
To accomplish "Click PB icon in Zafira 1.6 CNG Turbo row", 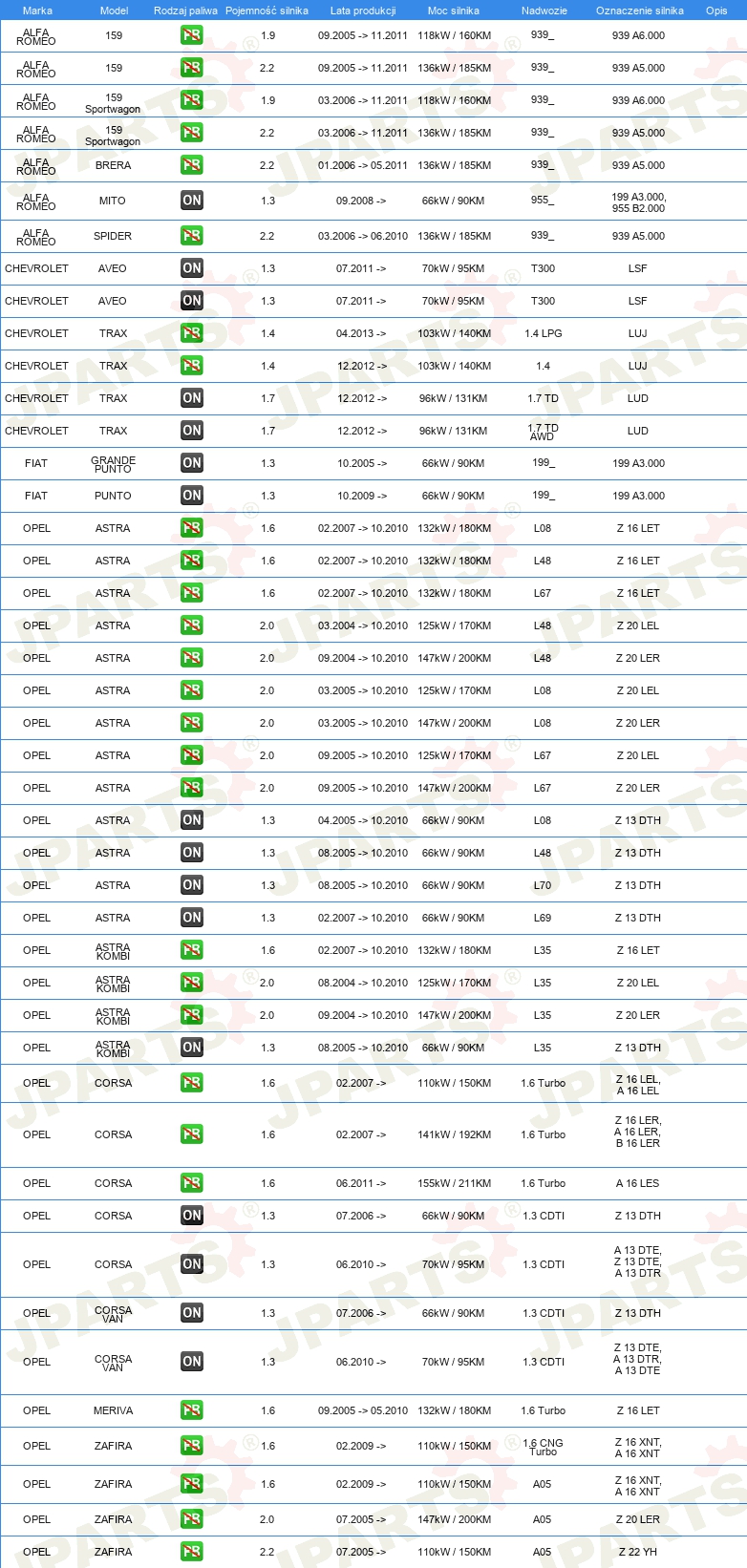I will tap(192, 1446).
